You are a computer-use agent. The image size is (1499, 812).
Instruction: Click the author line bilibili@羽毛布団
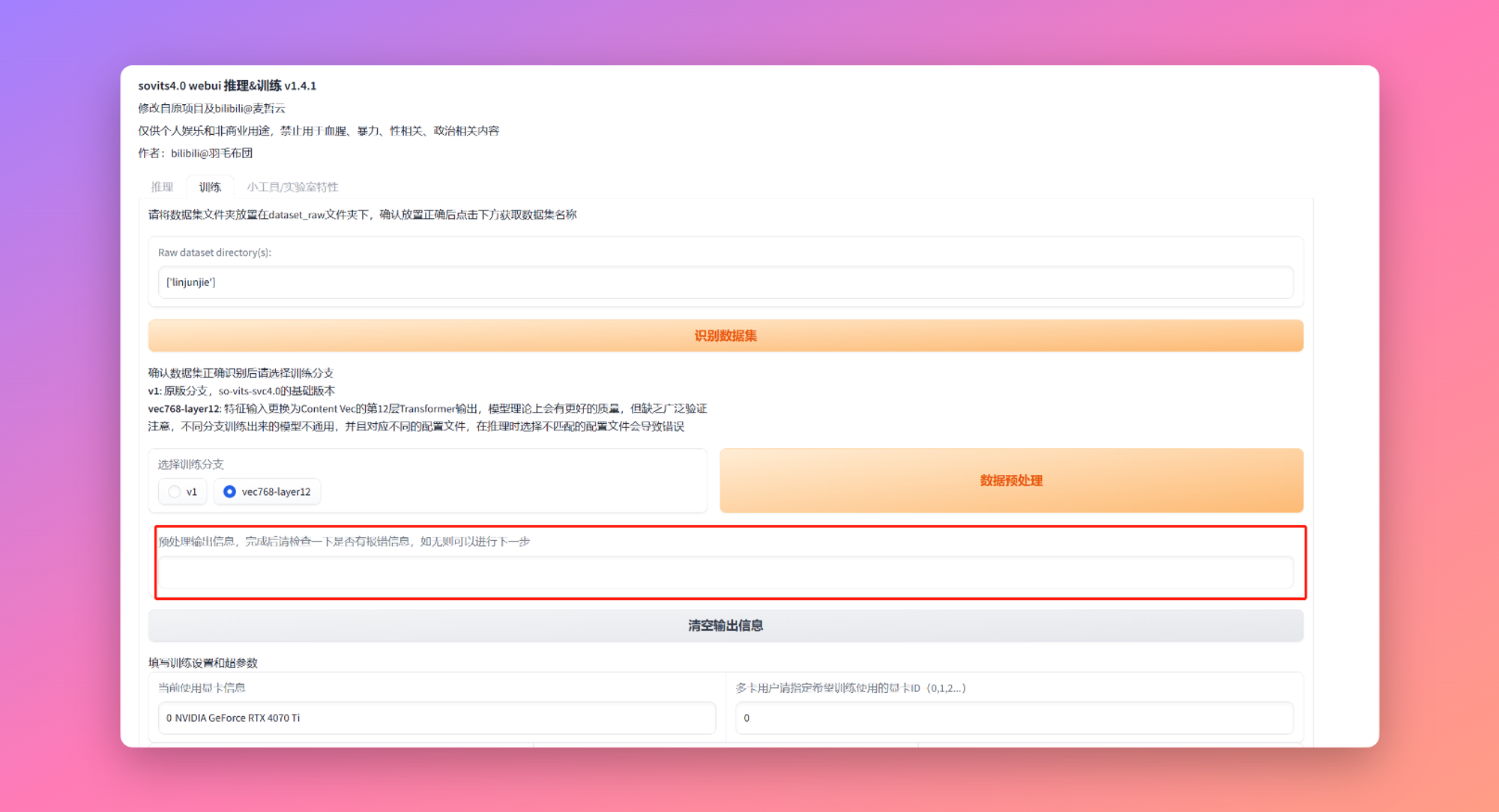pos(196,153)
